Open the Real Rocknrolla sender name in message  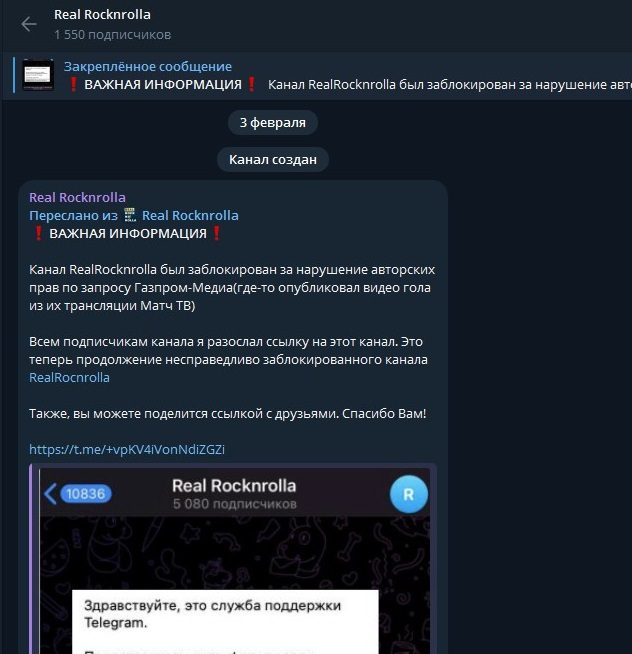click(77, 197)
